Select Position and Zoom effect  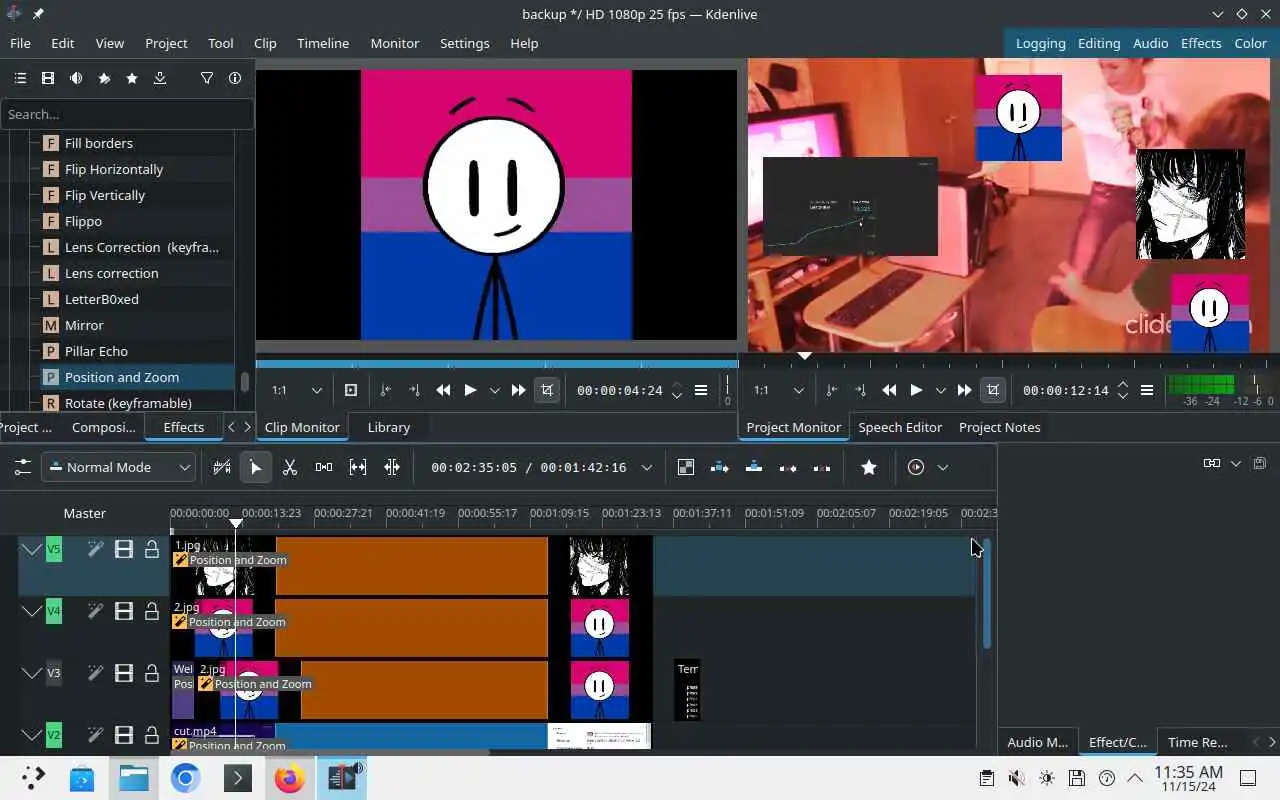(122, 377)
